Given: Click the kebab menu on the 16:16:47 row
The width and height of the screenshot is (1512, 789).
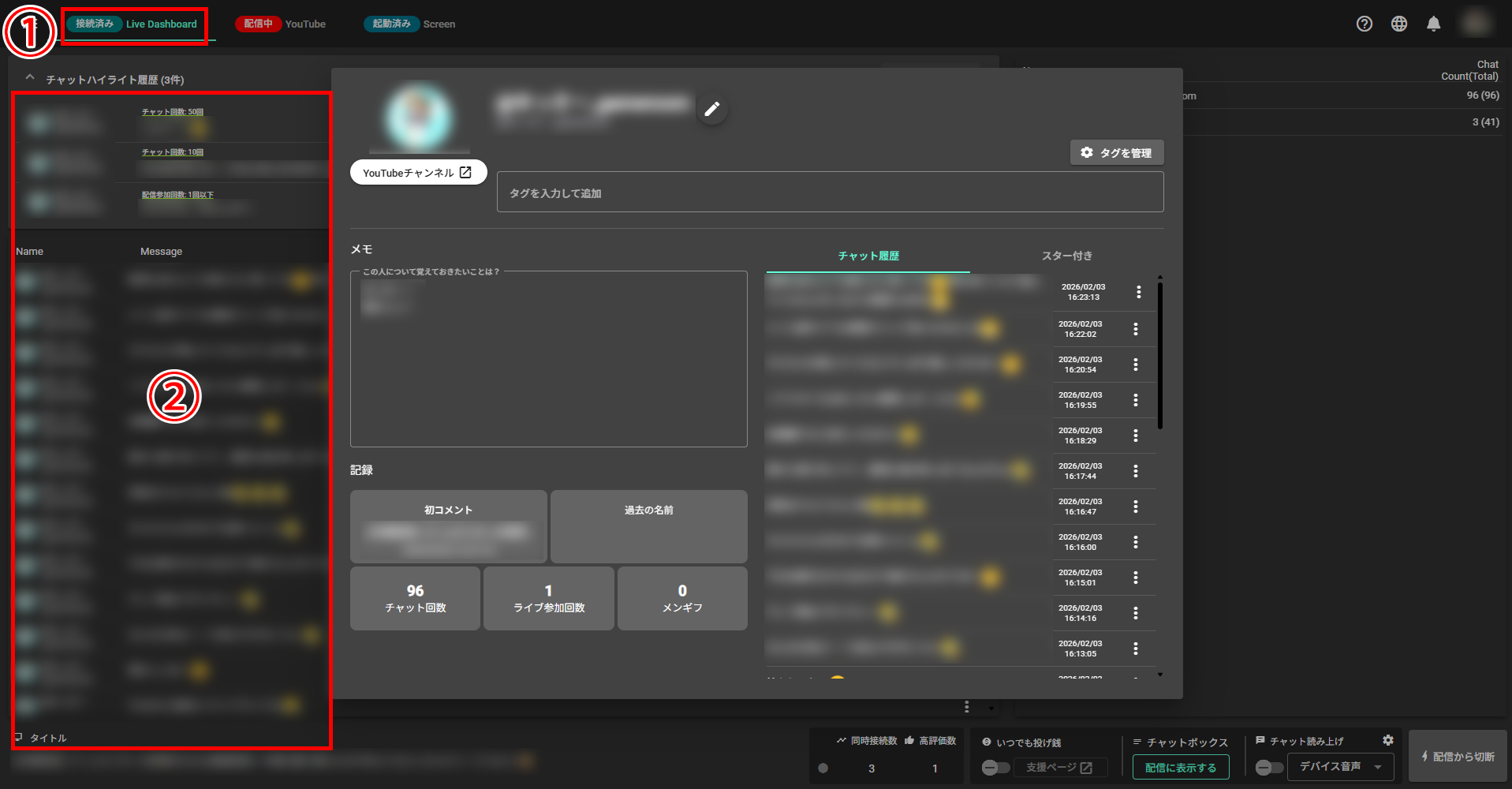Looking at the screenshot, I should tap(1136, 507).
